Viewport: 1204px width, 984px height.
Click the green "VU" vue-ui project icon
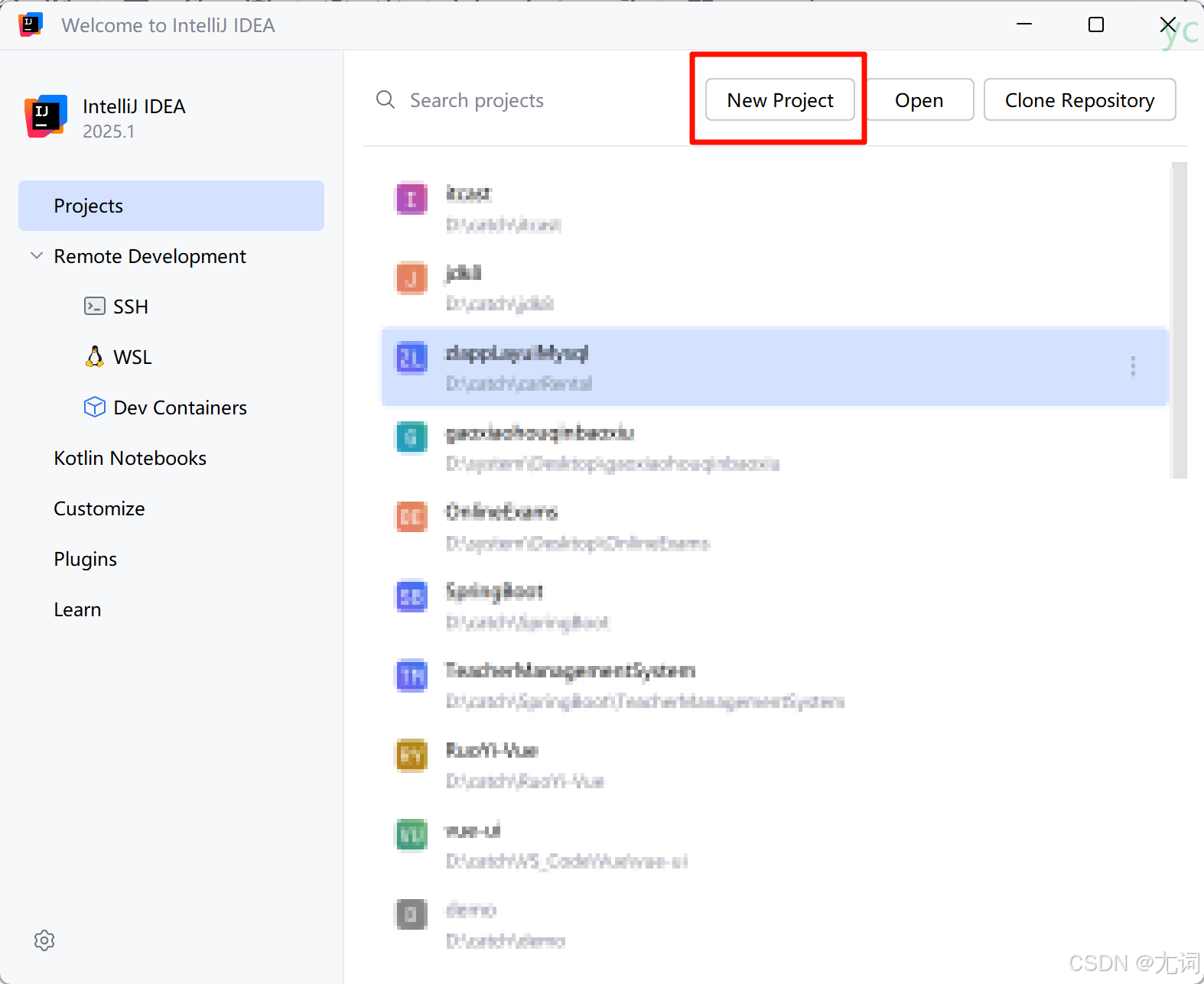(412, 835)
